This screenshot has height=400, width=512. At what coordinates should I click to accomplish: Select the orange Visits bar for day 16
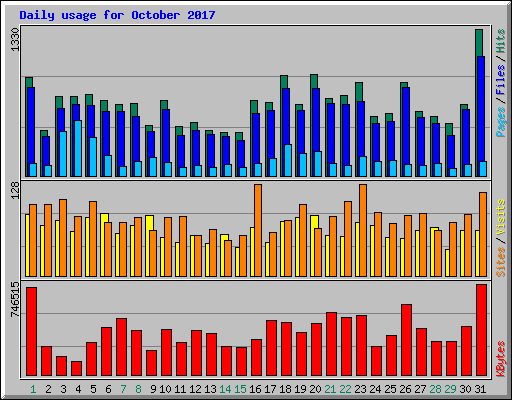click(258, 230)
